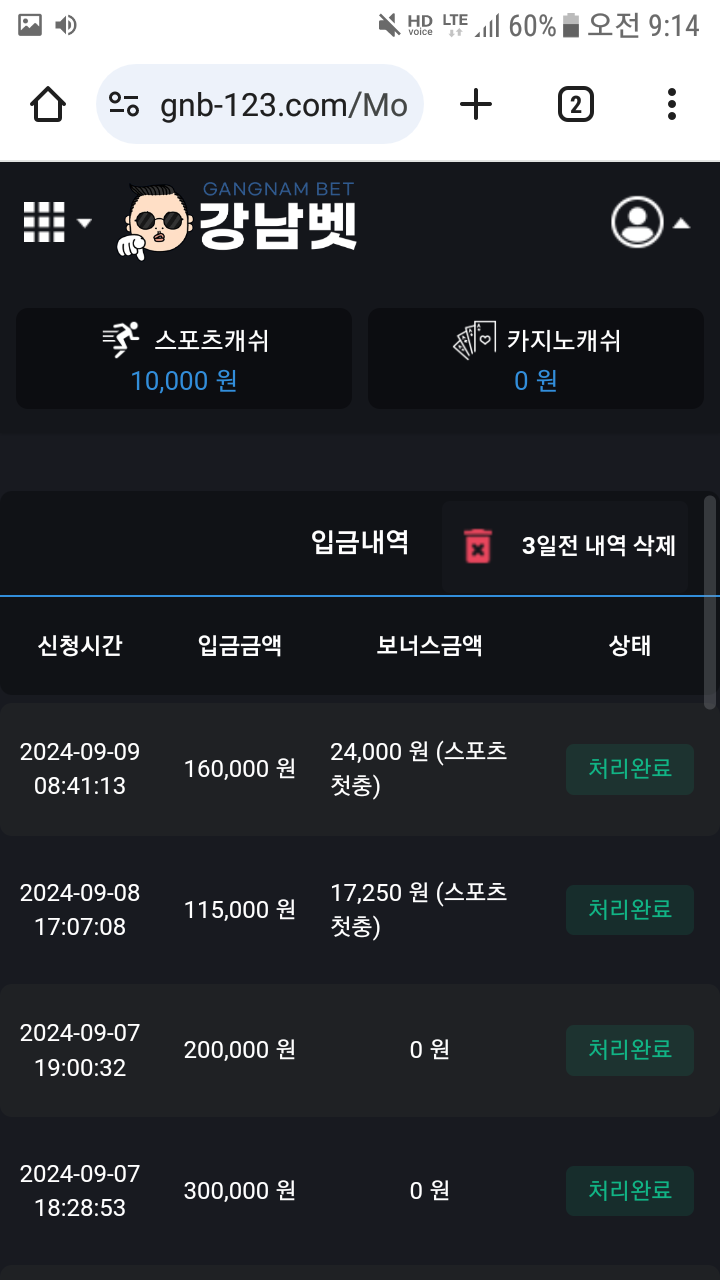This screenshot has height=1280, width=720.
Task: Click the 3일전 내역 삭제 button
Action: point(598,546)
